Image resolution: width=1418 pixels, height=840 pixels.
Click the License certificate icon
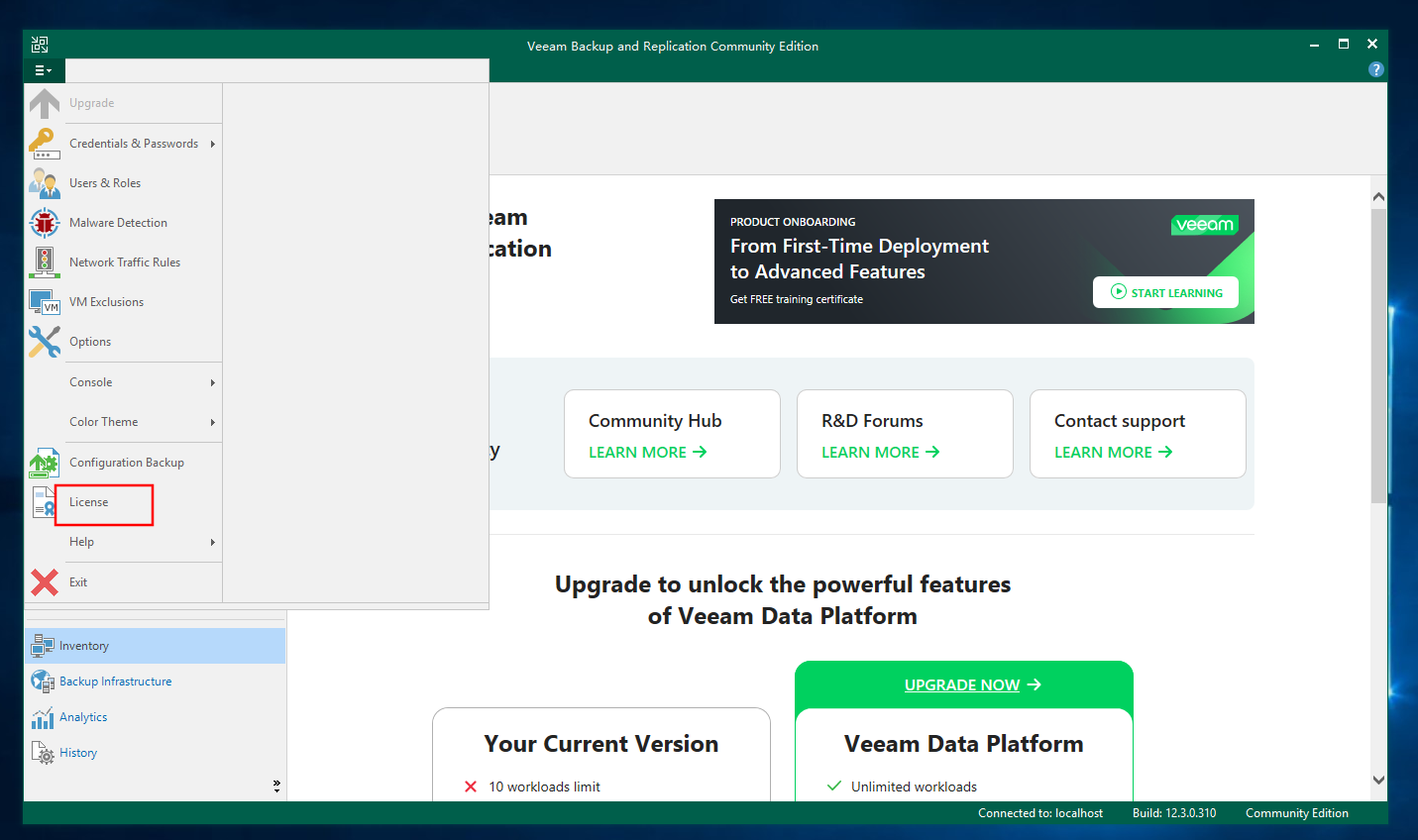[x=45, y=502]
